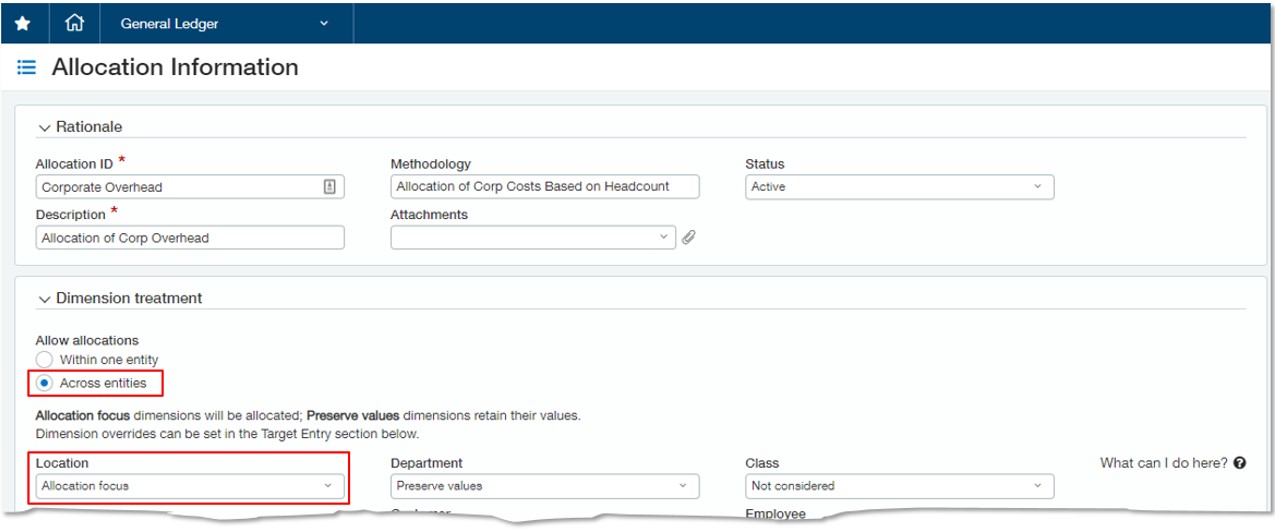This screenshot has height=529, width=1275.
Task: Open the list menu icon beside Allocation Information
Action: click(27, 68)
